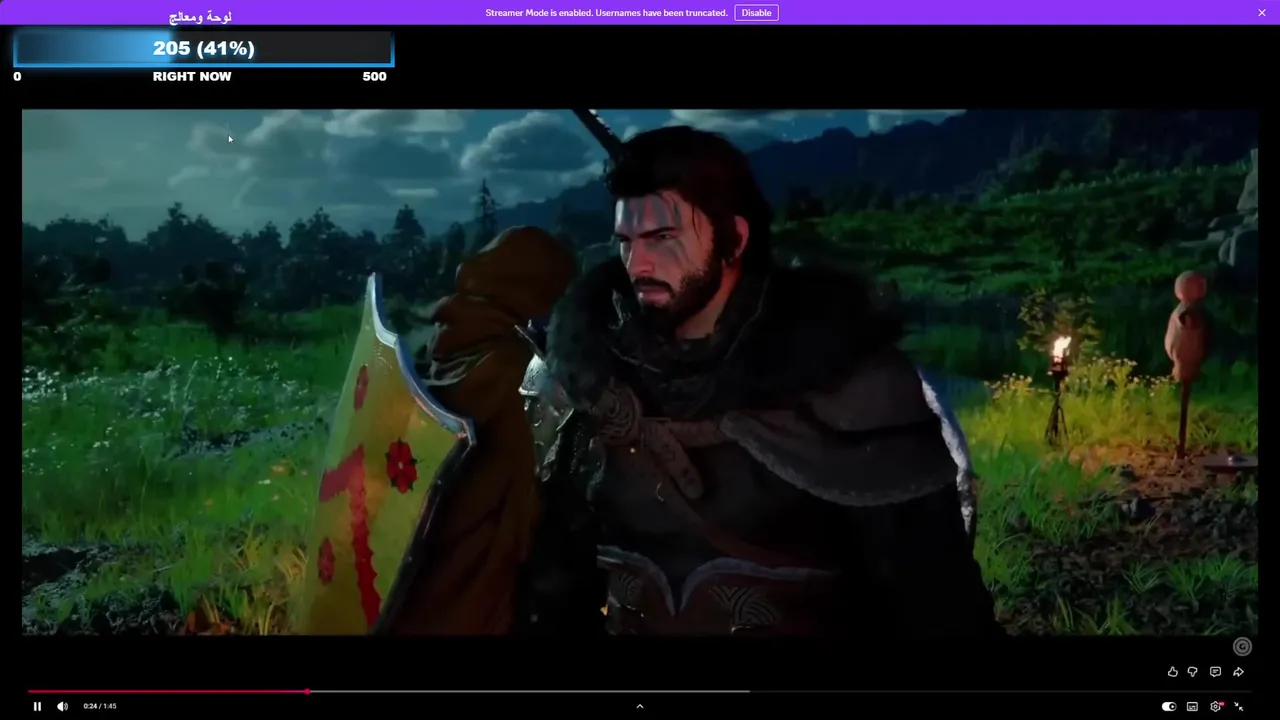
Task: Mute the video volume speaker icon
Action: pos(62,706)
